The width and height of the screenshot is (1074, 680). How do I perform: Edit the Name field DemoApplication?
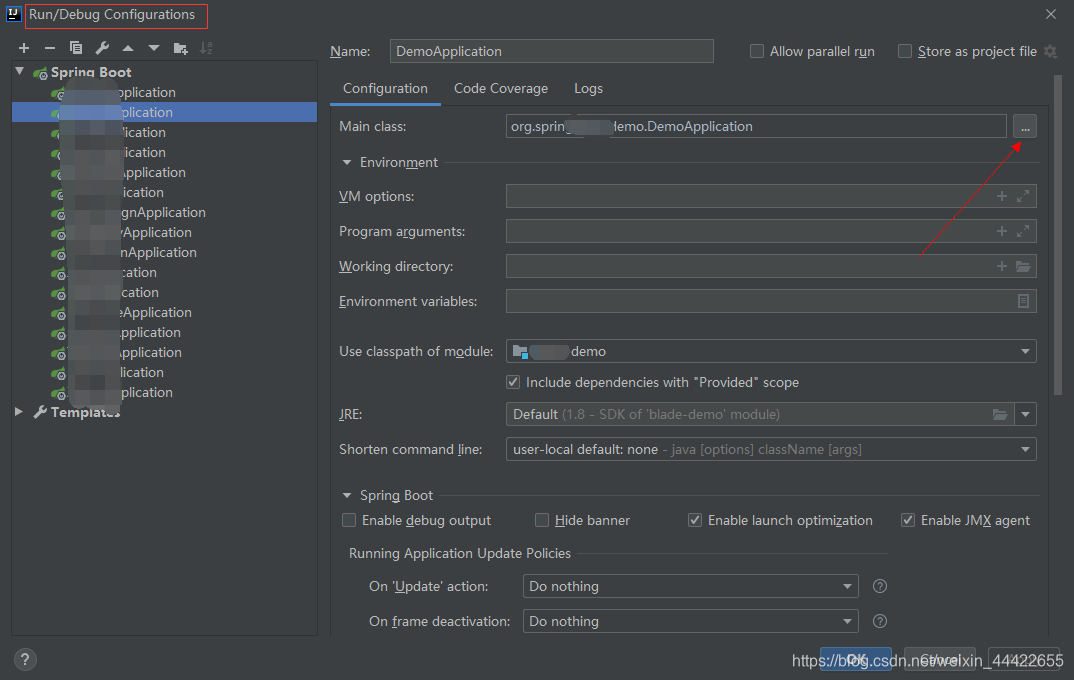pyautogui.click(x=551, y=51)
